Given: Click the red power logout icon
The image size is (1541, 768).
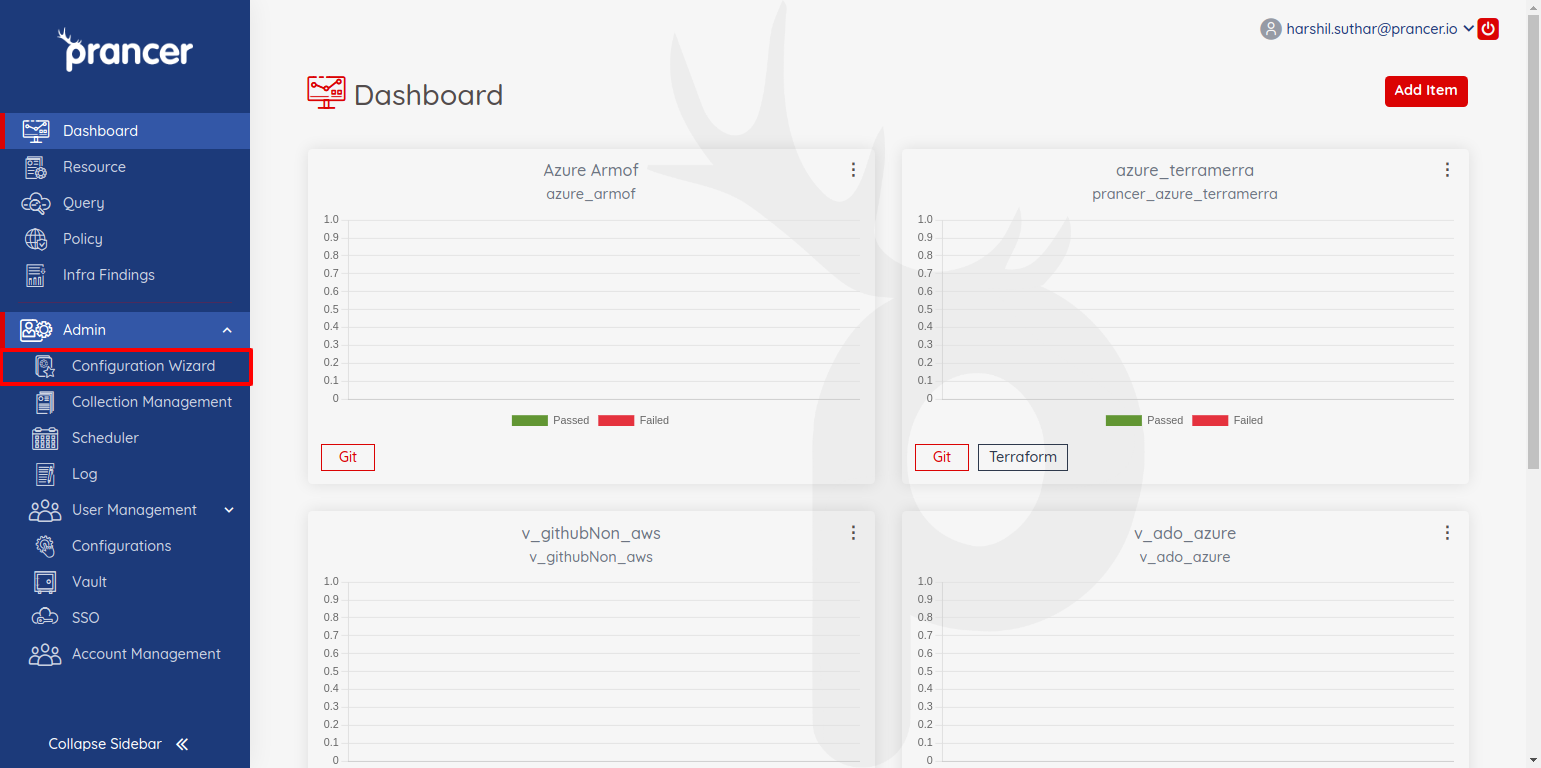Looking at the screenshot, I should [1488, 29].
